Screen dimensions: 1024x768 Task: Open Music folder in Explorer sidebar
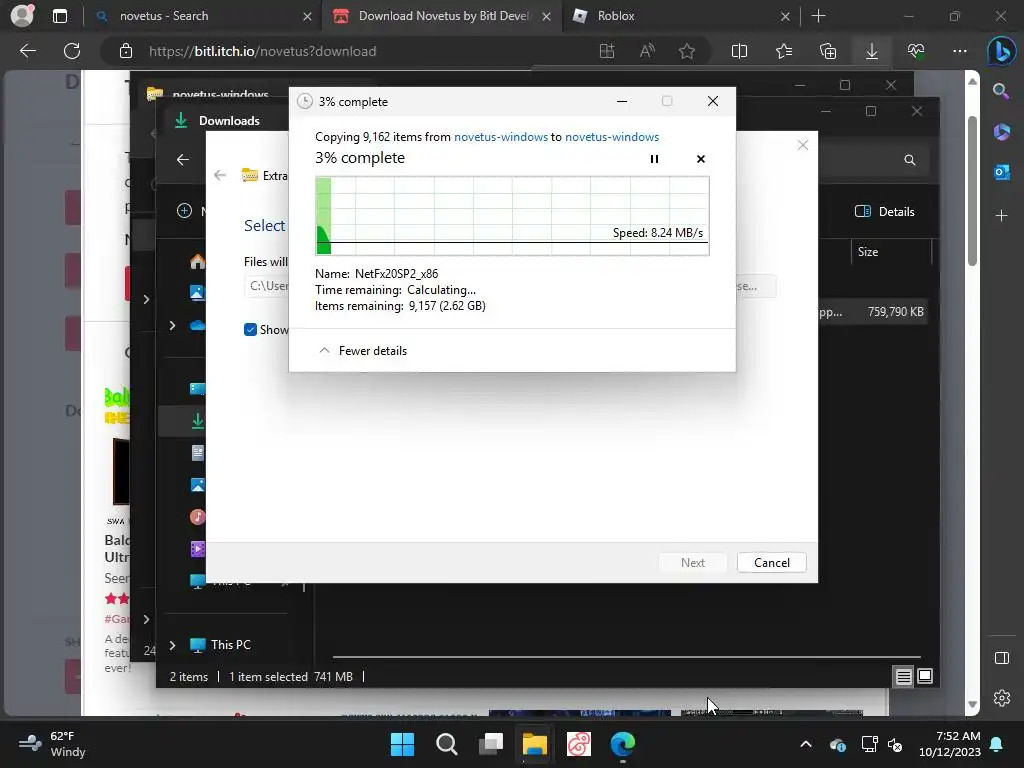197,517
